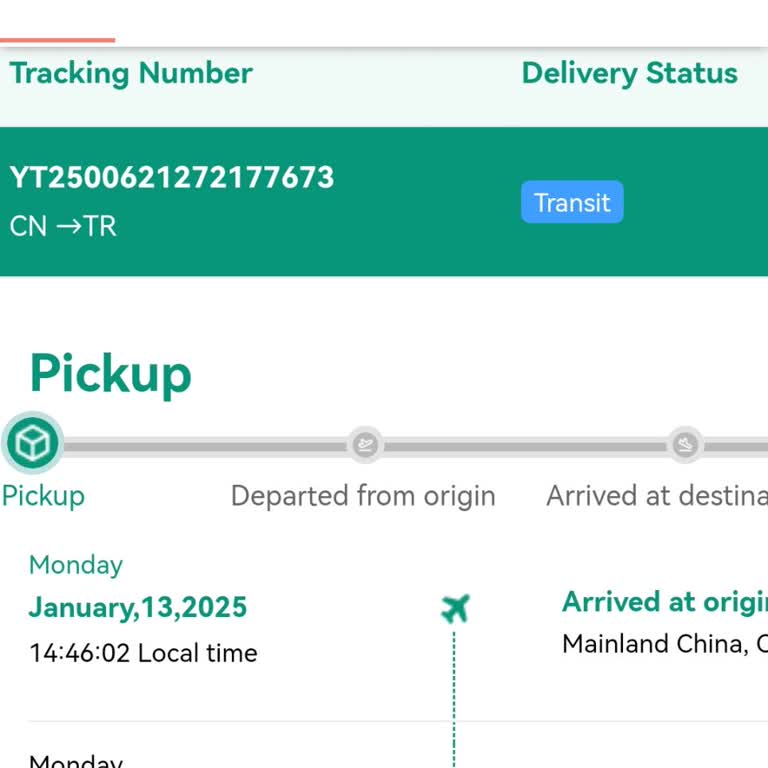Click progress bar between Pickup and Departed
This screenshot has width=768, height=768.
click(205, 446)
